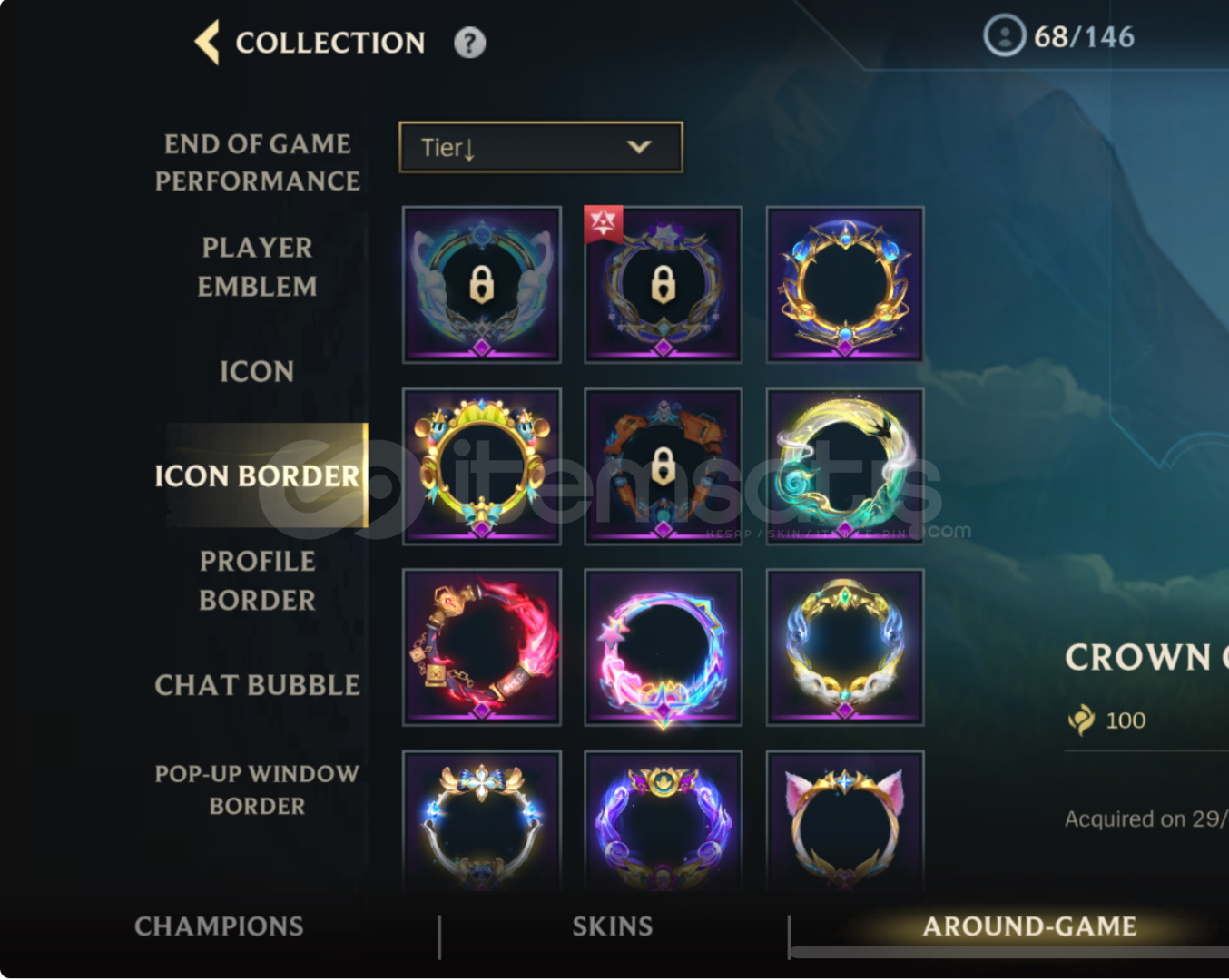Pick the blue-gold gem icon border
Image resolution: width=1229 pixels, height=980 pixels.
click(845, 284)
